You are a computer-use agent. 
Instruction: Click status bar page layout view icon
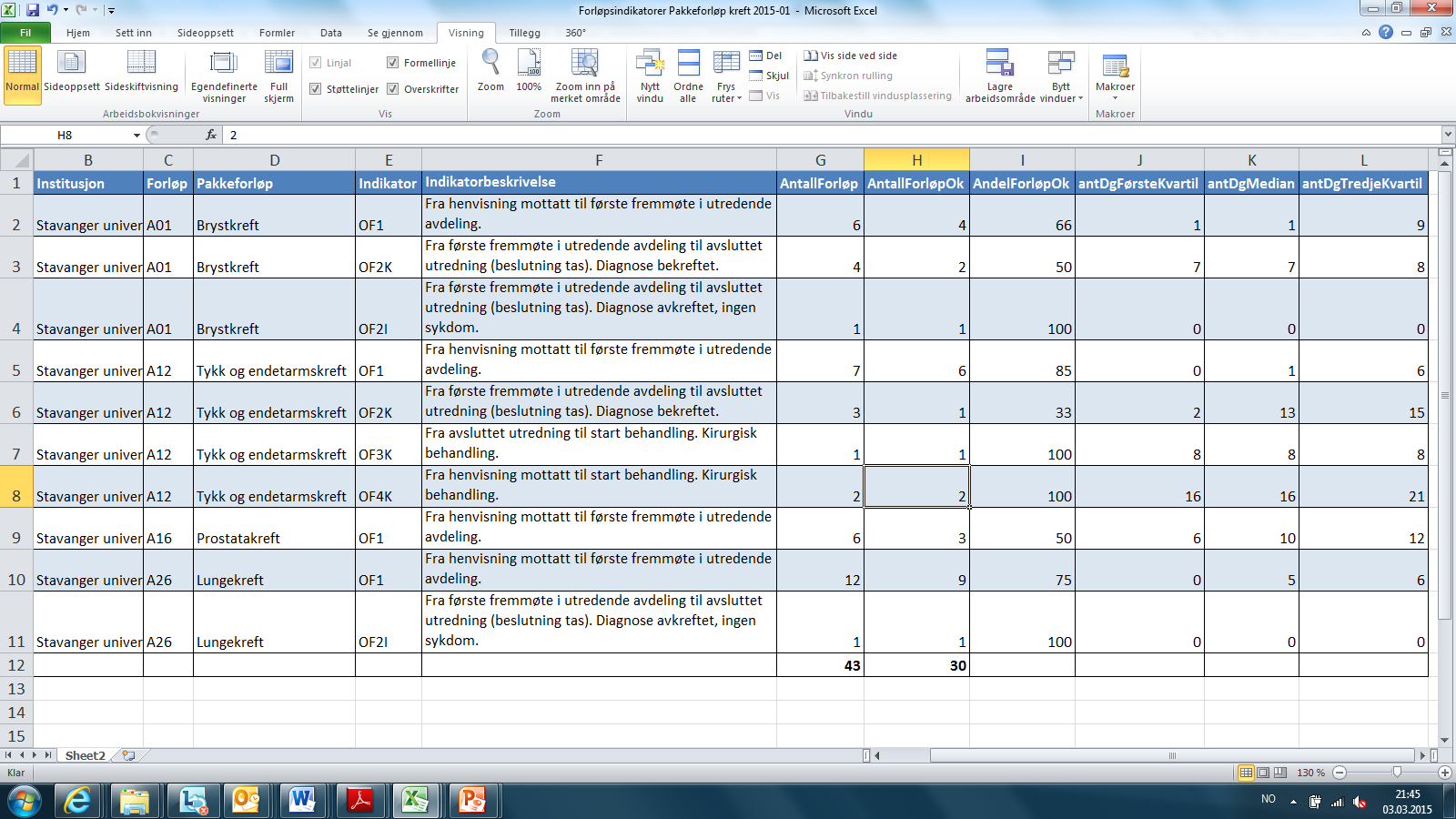pyautogui.click(x=1263, y=773)
